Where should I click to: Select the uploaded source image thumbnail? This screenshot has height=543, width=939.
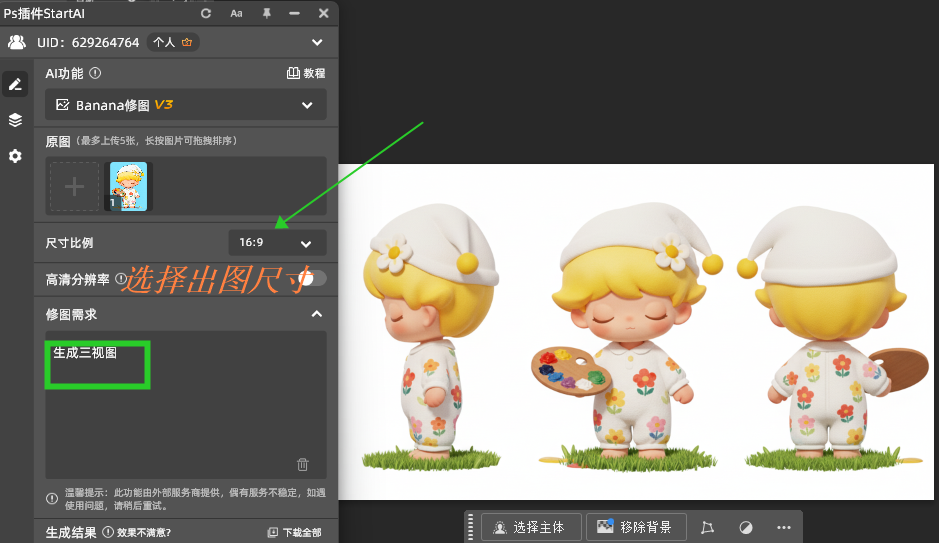tap(128, 186)
